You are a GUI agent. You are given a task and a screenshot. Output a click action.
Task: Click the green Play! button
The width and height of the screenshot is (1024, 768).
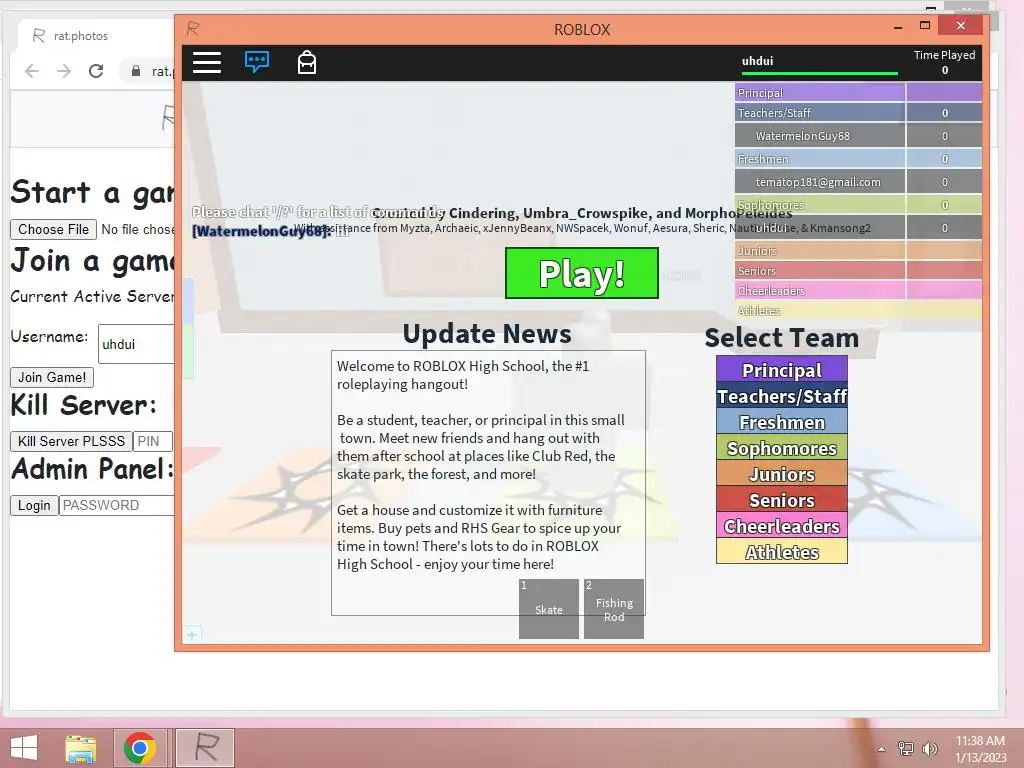point(582,273)
